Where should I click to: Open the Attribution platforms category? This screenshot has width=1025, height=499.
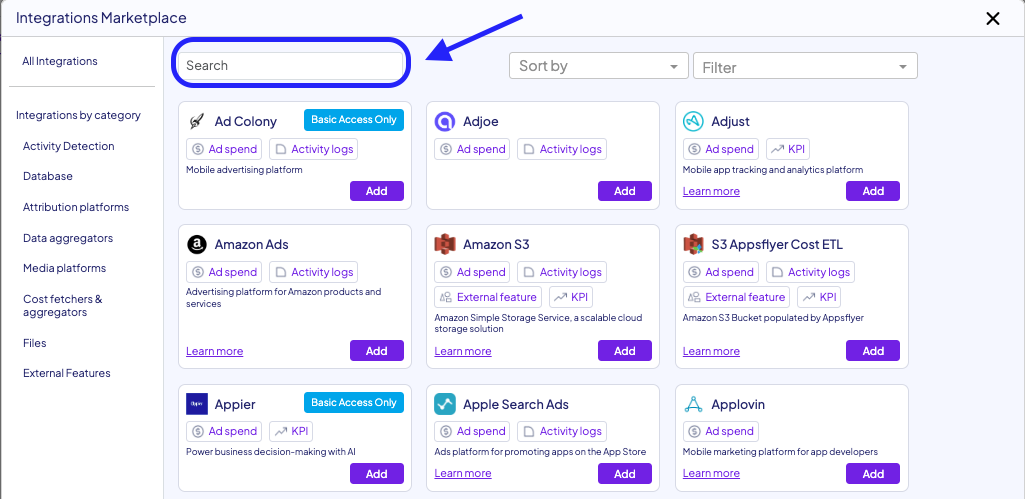point(76,207)
